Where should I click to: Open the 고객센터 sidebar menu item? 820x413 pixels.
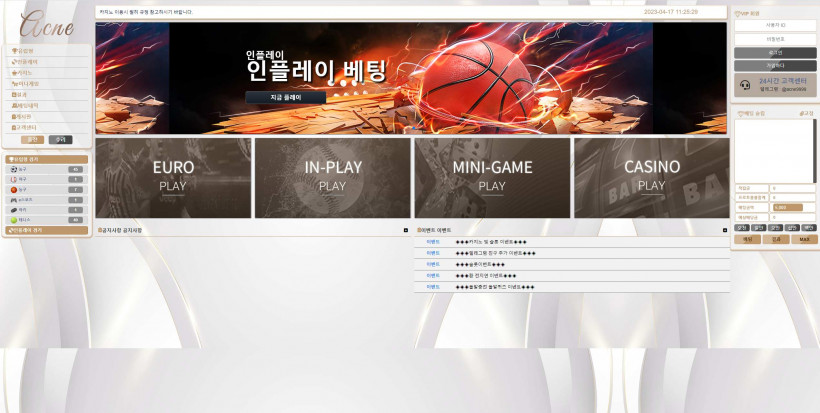point(48,128)
